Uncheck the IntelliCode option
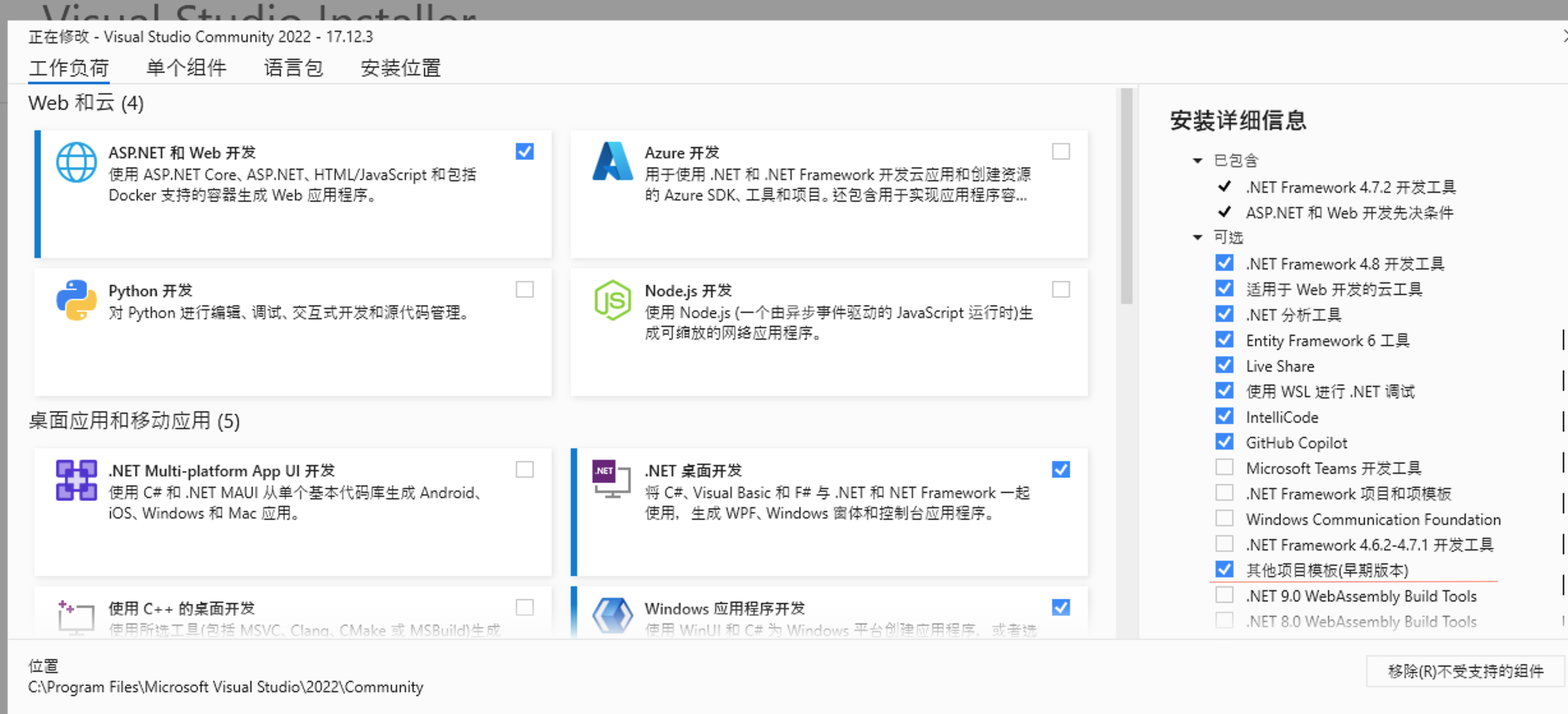Screen dimensions: 1568x714 1225,416
